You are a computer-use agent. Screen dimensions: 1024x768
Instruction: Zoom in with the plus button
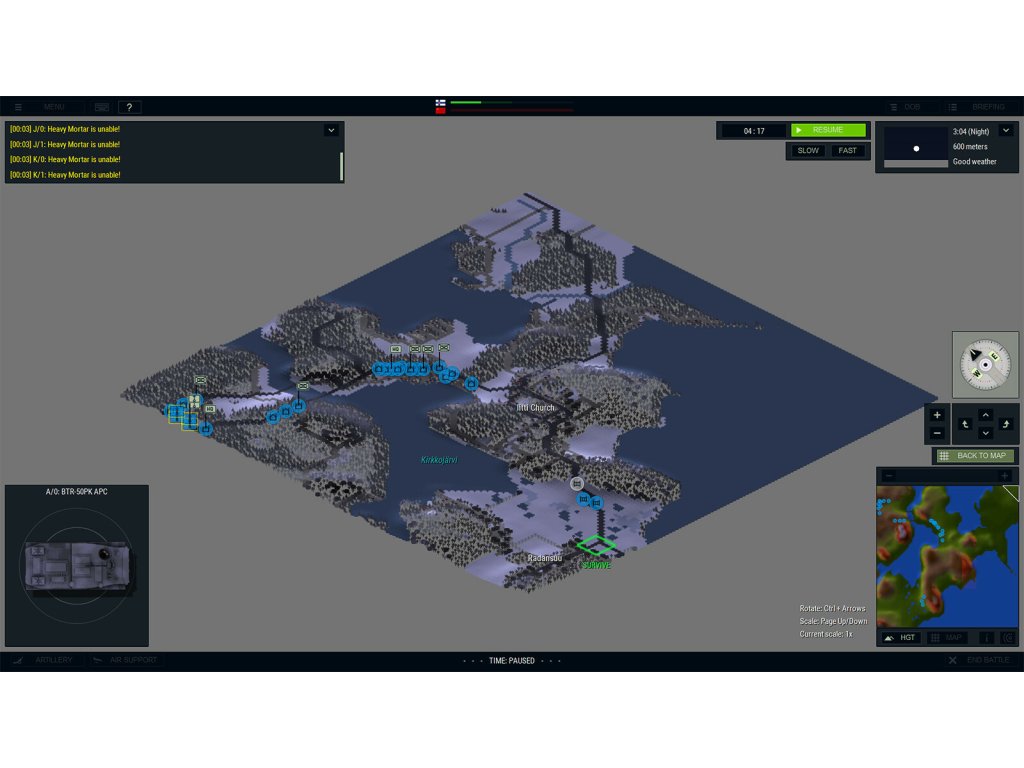(936, 415)
